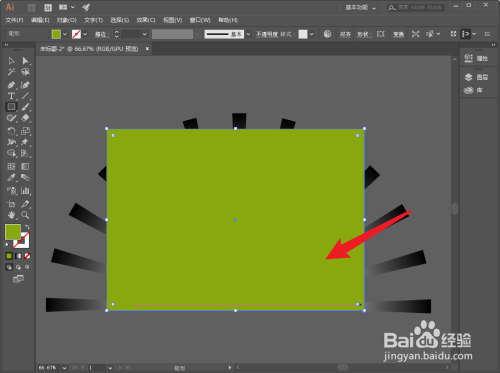Reset to default fill and stroke
The image size is (500, 373).
click(7, 245)
